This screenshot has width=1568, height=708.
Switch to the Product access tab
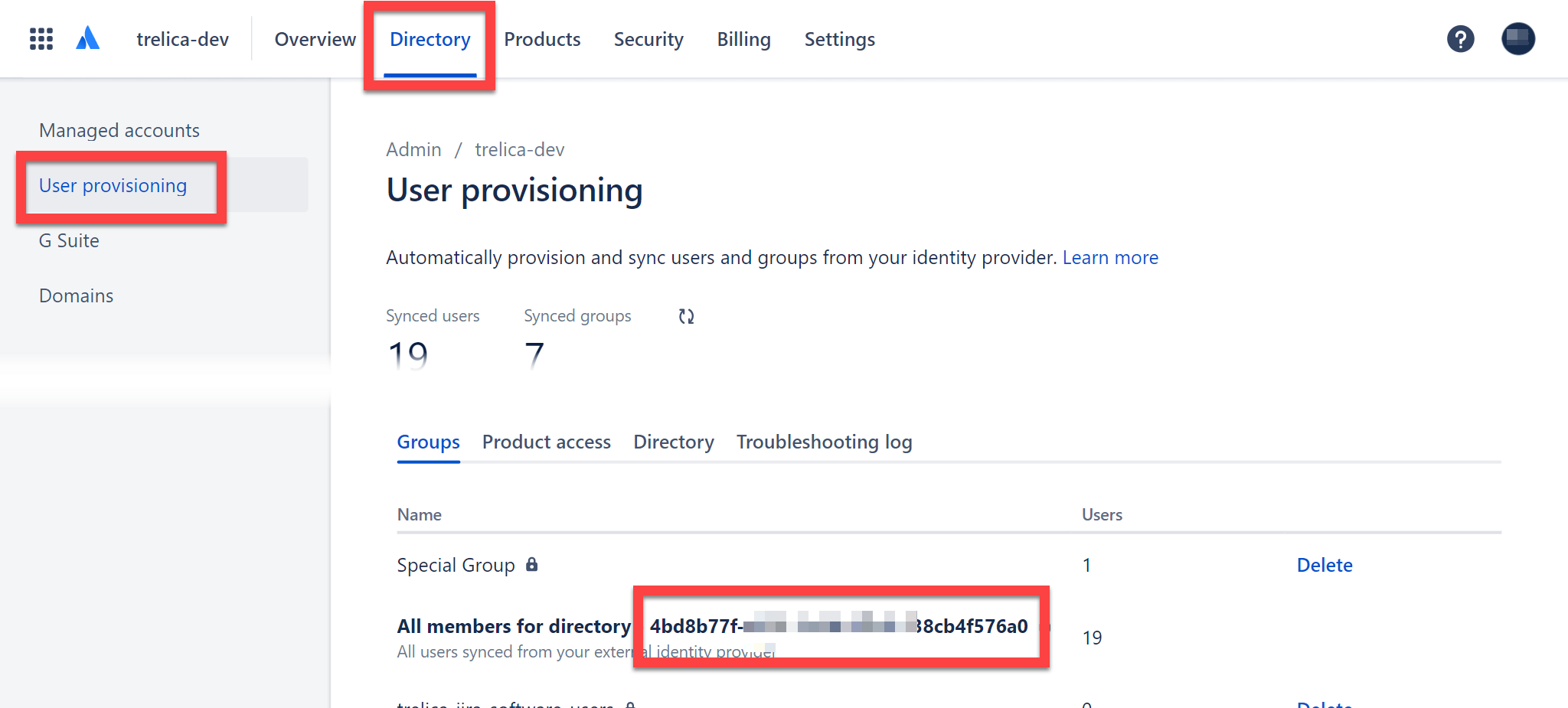[546, 442]
